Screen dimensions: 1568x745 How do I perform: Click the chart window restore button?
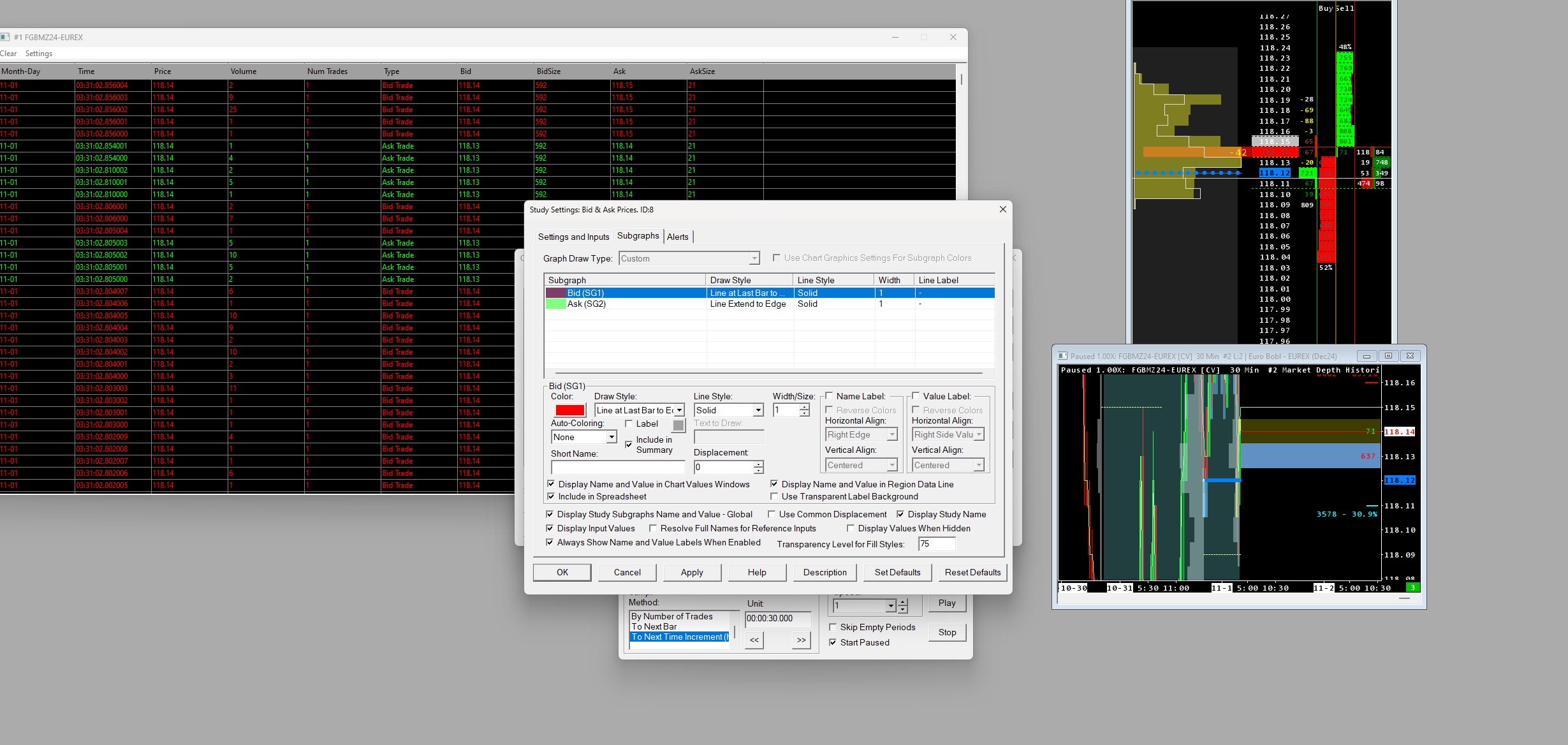click(x=1388, y=356)
